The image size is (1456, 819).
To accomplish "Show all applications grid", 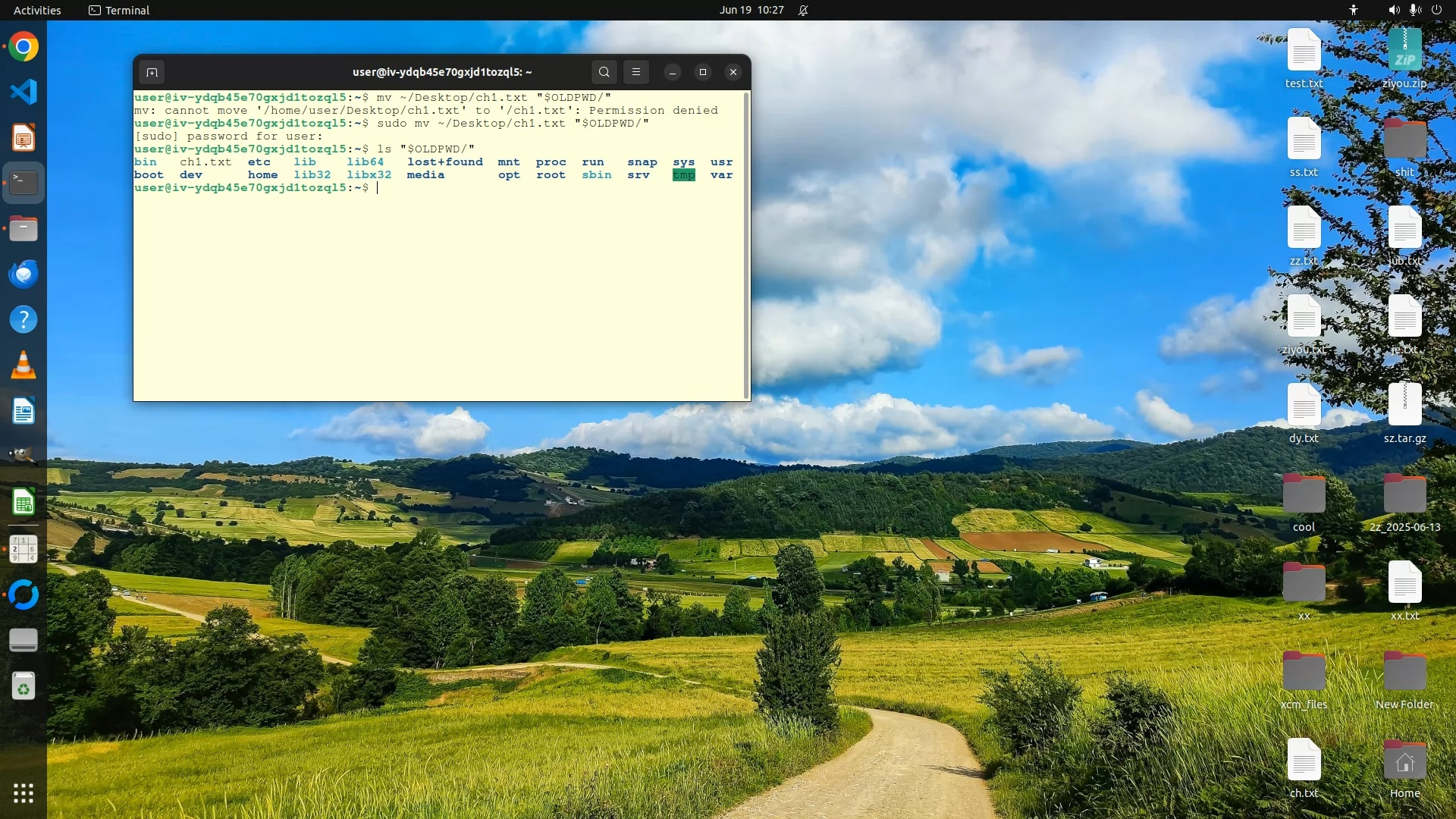I will [24, 793].
